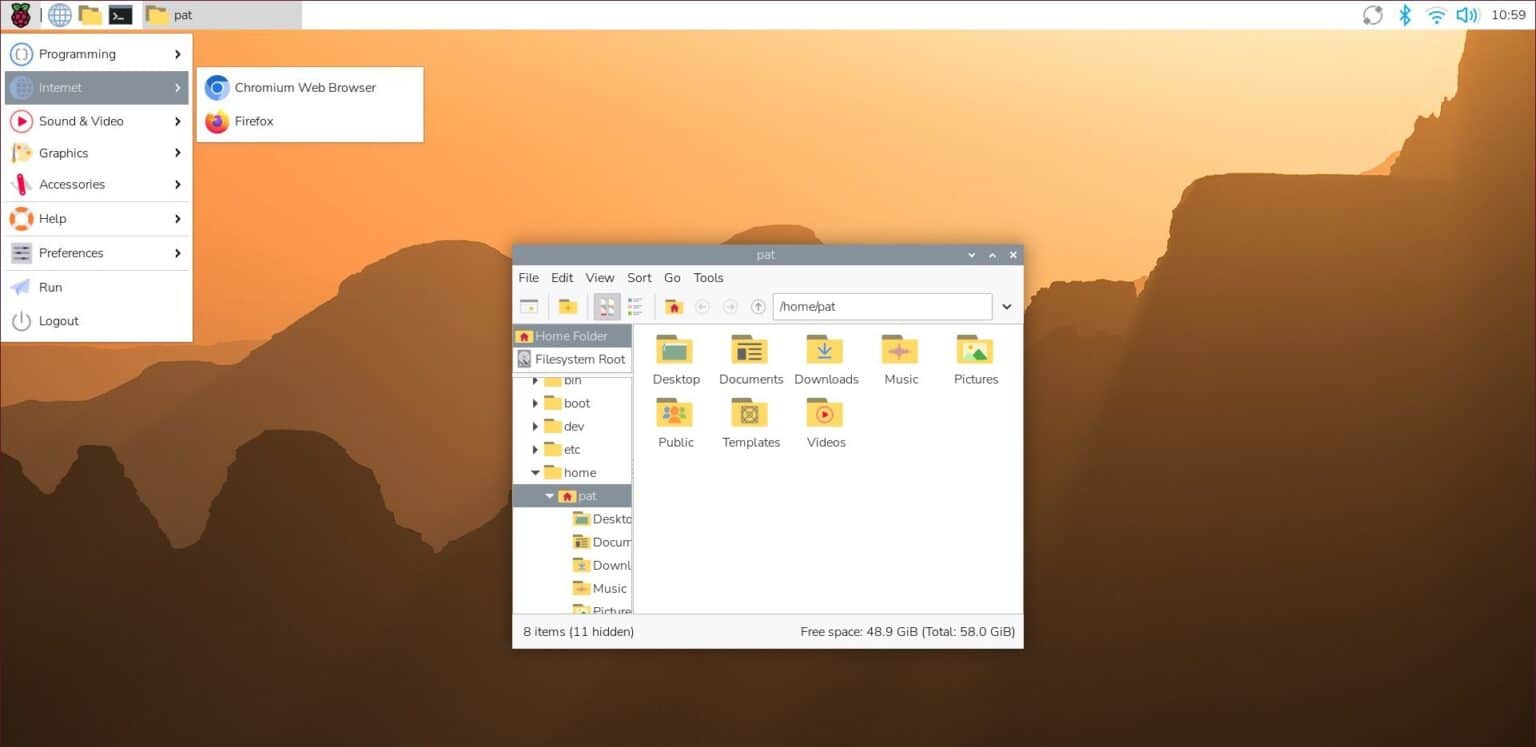The height and width of the screenshot is (747, 1536).
Task: Switch to detailed list view
Action: point(634,306)
